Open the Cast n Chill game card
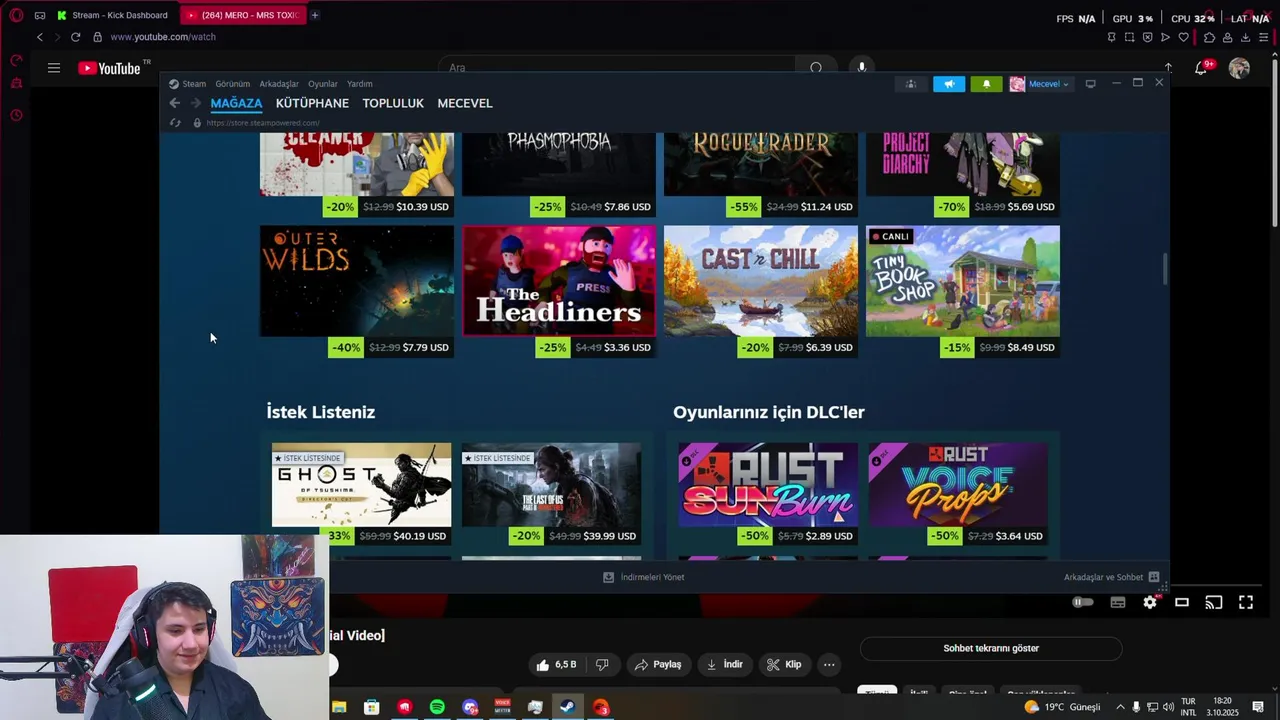 pyautogui.click(x=761, y=291)
